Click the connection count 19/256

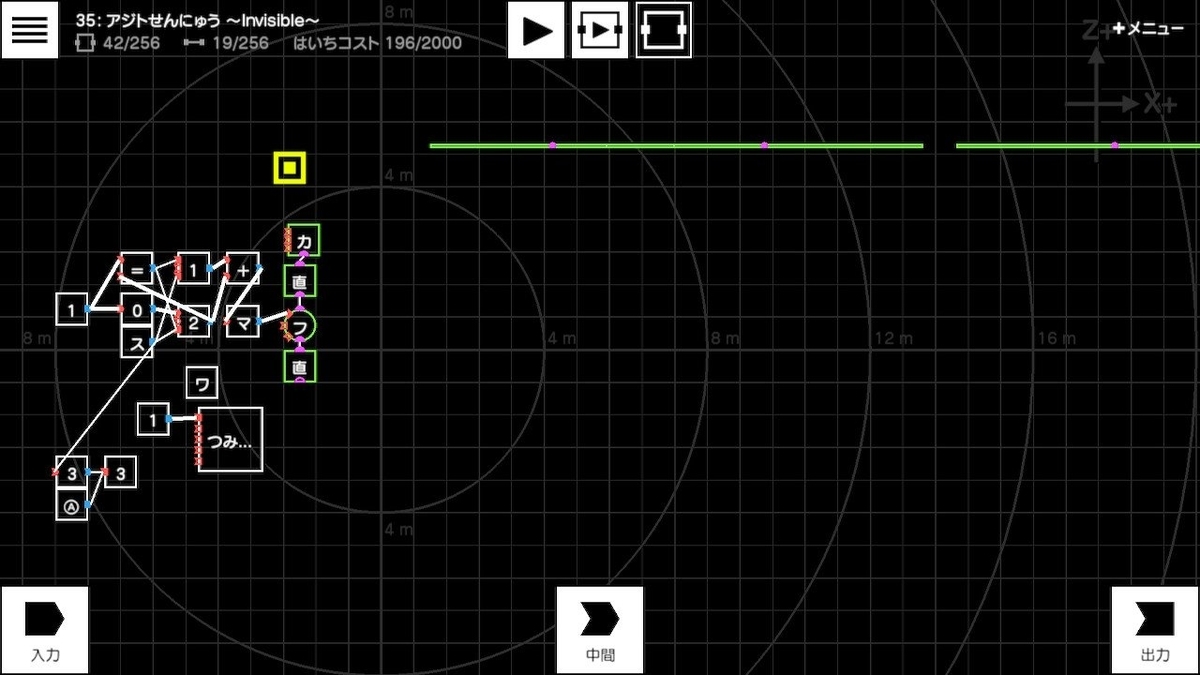(x=227, y=43)
